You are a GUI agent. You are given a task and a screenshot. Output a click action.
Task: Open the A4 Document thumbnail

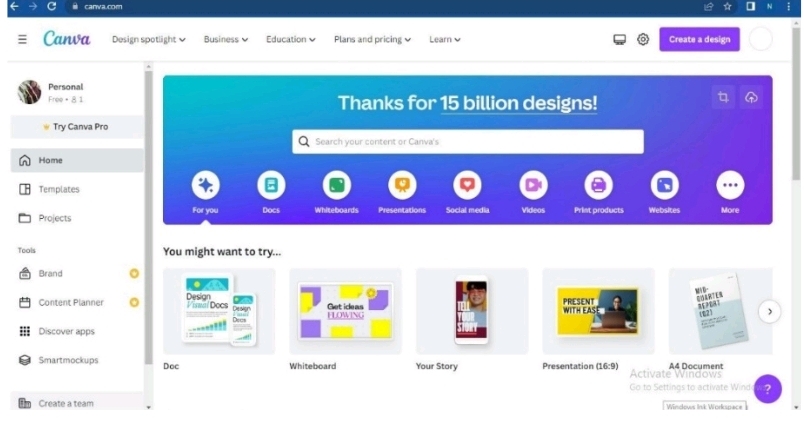click(720, 311)
